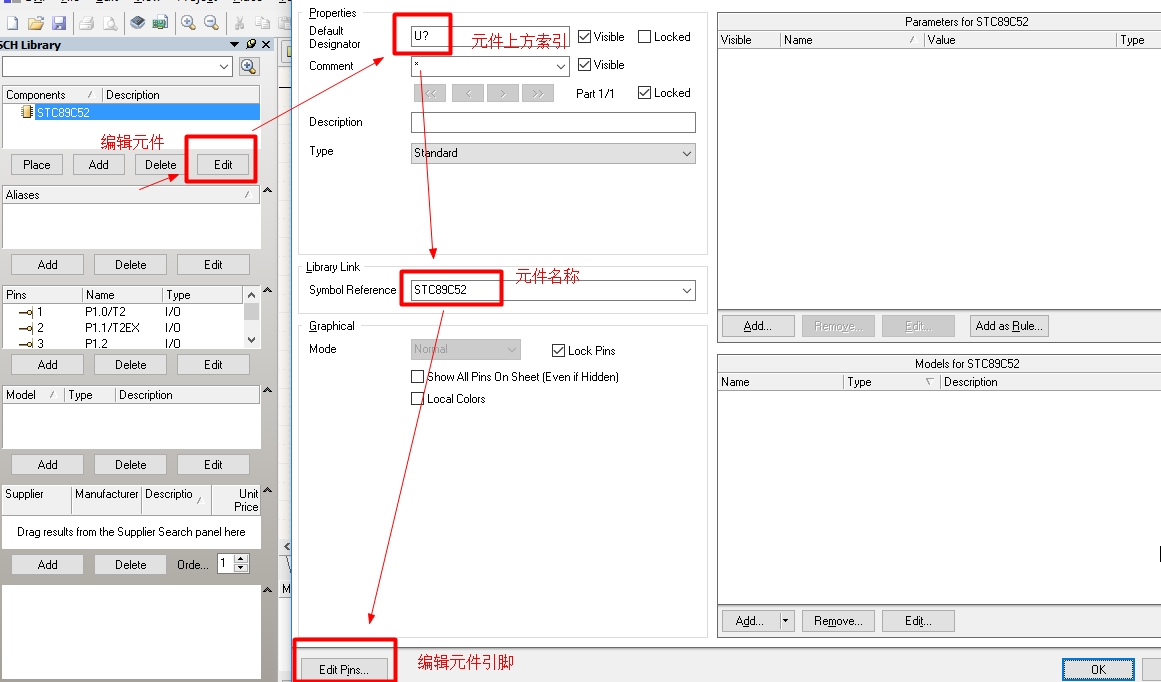The image size is (1161, 682).
Task: Collapse the Model section arrow
Action: 268,390
